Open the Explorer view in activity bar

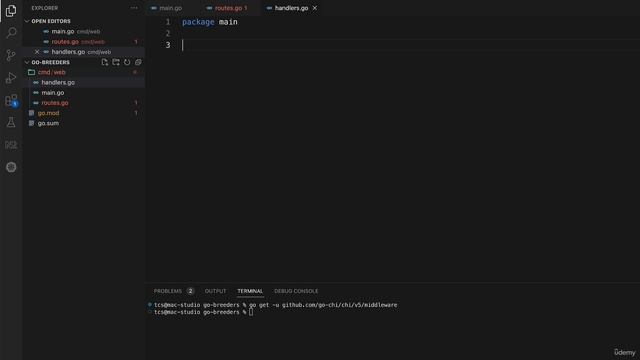(11, 11)
